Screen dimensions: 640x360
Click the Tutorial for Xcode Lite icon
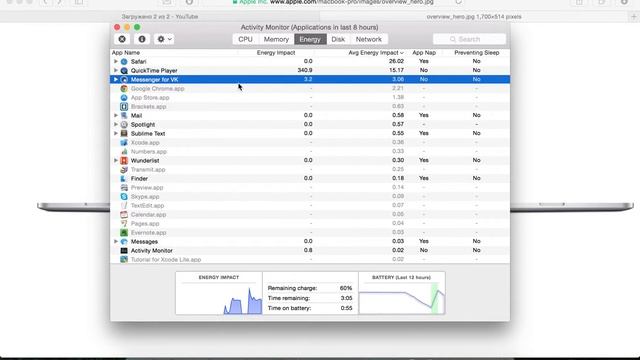(x=124, y=260)
